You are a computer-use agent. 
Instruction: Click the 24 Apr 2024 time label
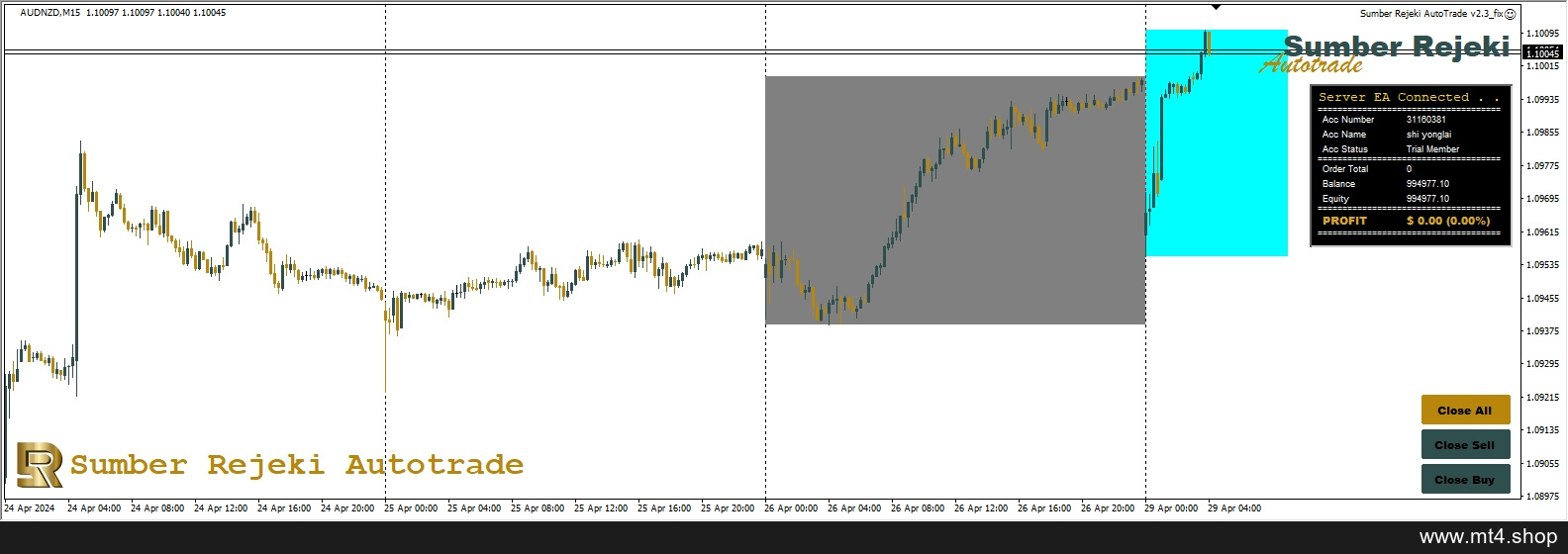pos(30,508)
